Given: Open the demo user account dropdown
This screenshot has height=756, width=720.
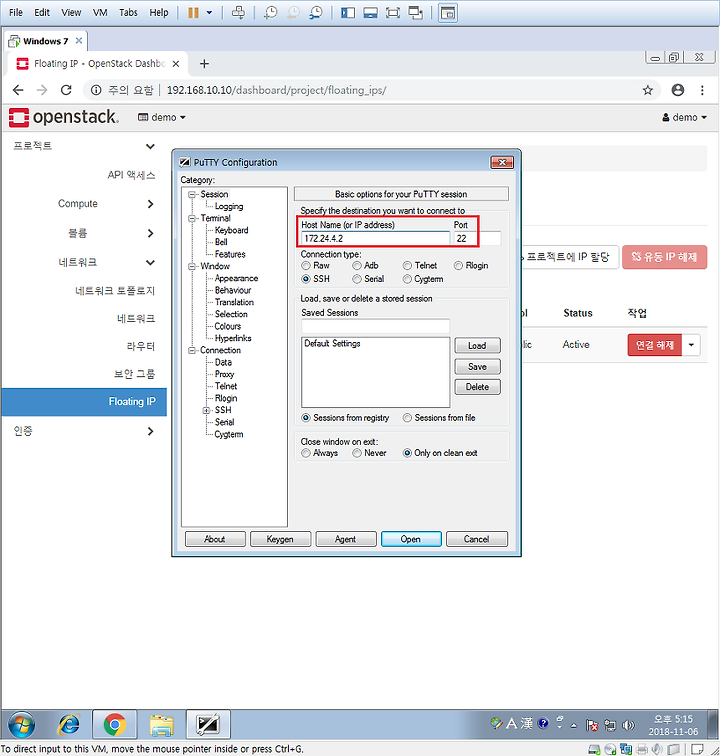Looking at the screenshot, I should 684,117.
